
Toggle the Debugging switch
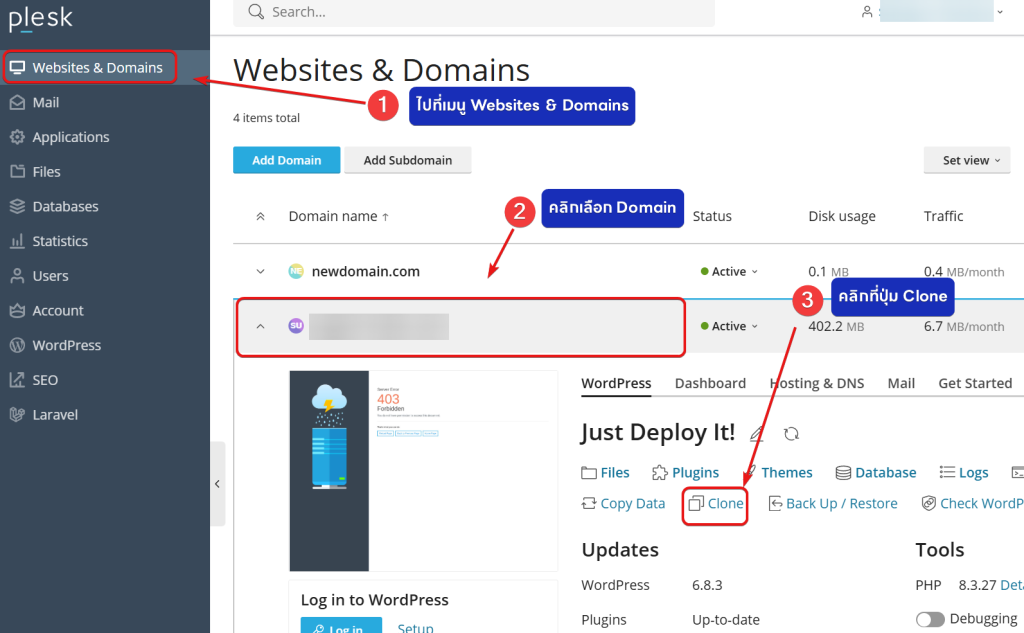click(x=930, y=619)
